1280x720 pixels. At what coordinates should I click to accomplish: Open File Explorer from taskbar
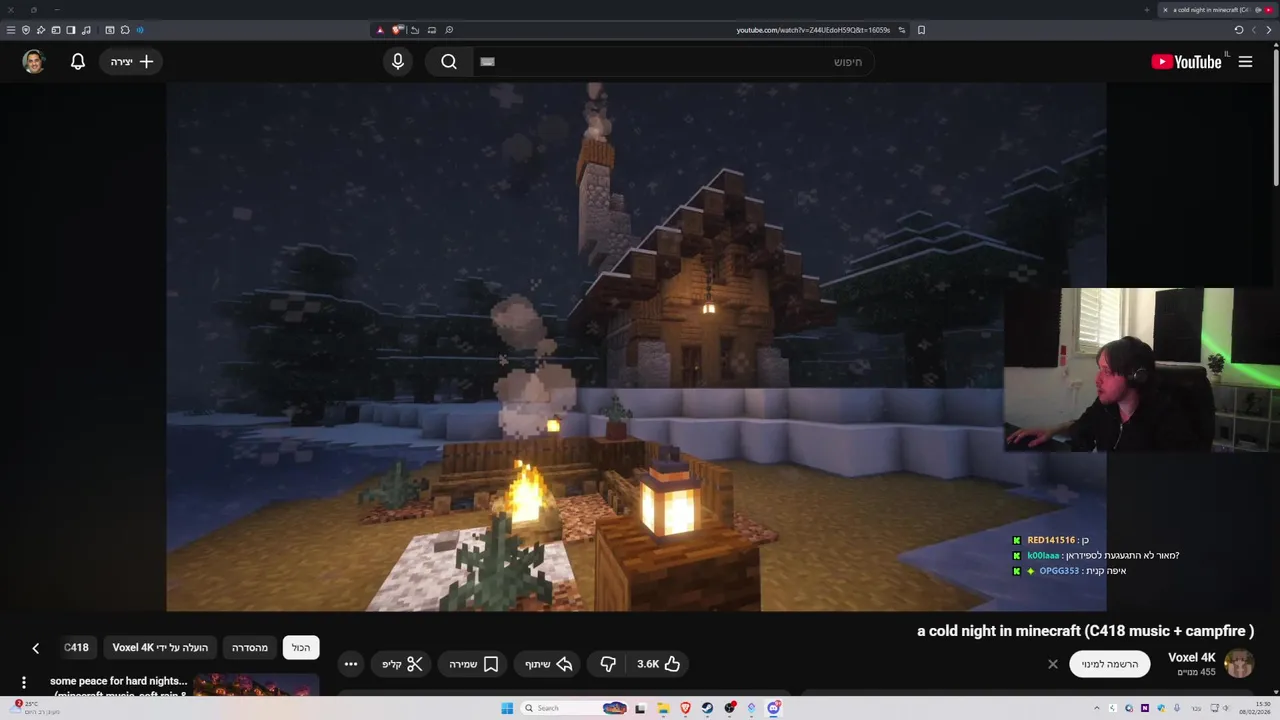[x=663, y=708]
